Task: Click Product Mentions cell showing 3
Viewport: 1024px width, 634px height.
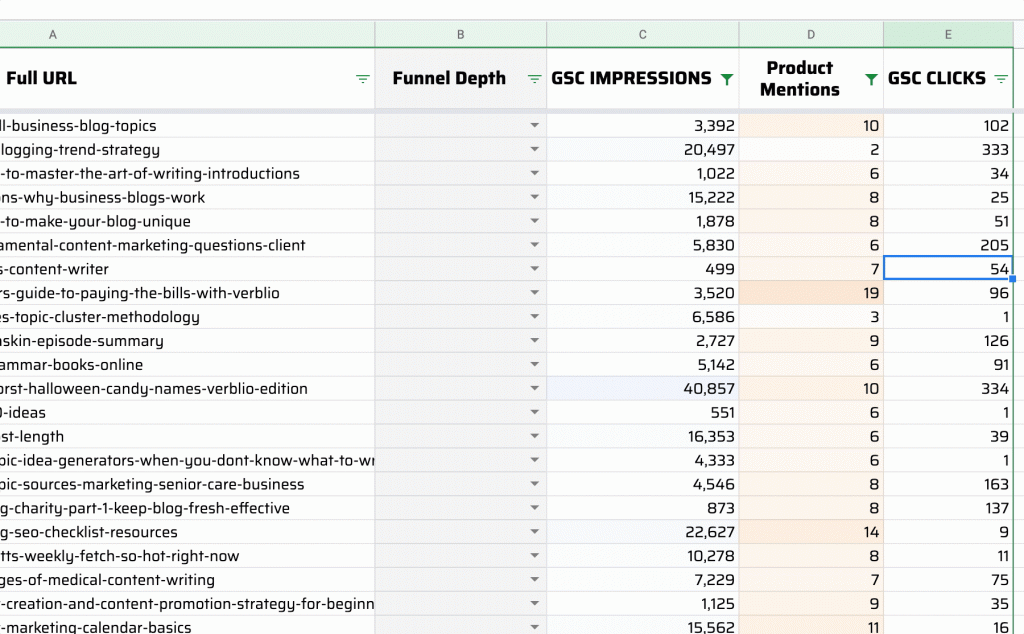Action: tap(811, 317)
